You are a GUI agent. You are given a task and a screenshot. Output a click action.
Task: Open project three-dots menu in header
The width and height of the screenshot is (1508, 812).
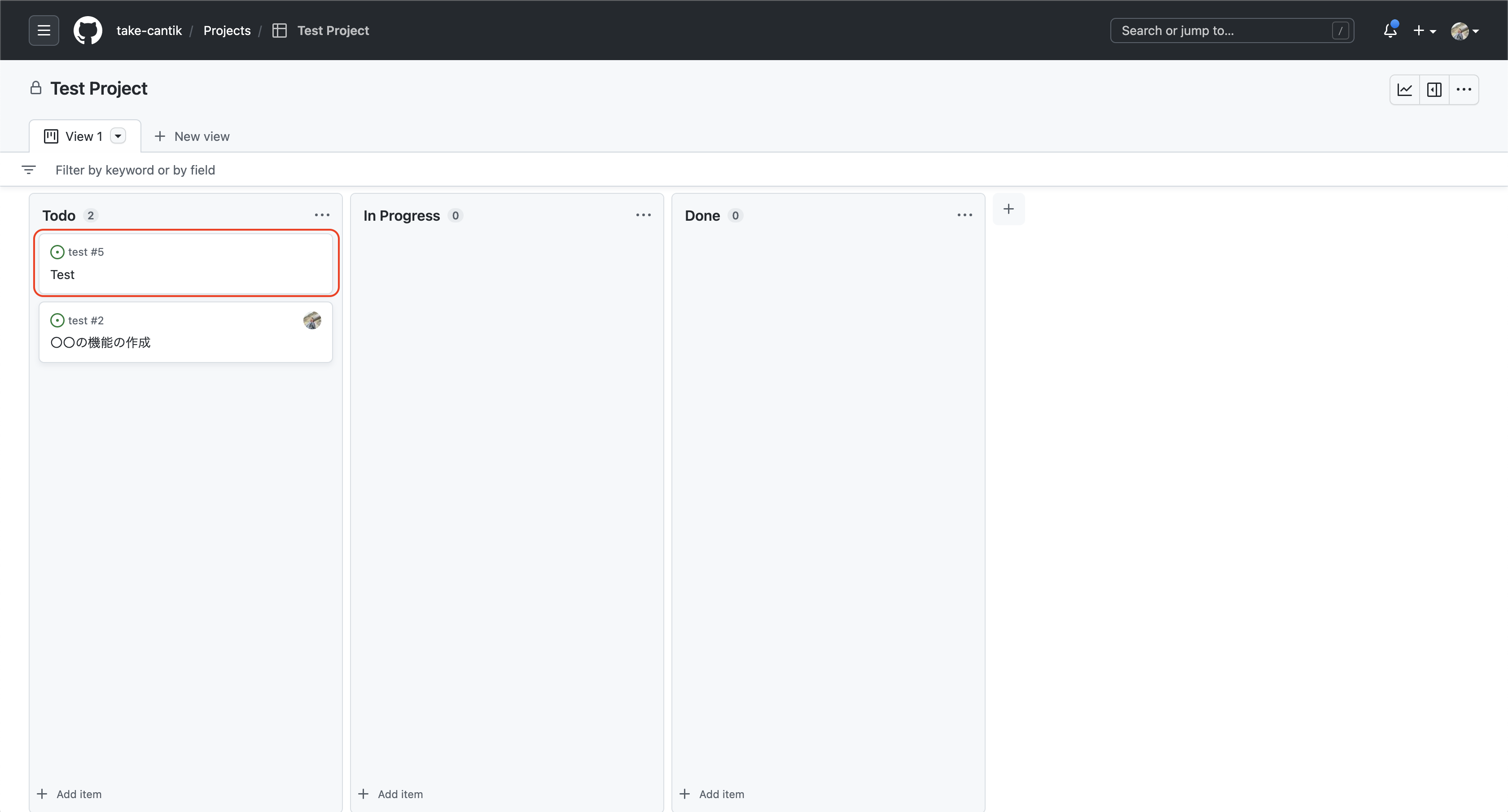click(1464, 90)
